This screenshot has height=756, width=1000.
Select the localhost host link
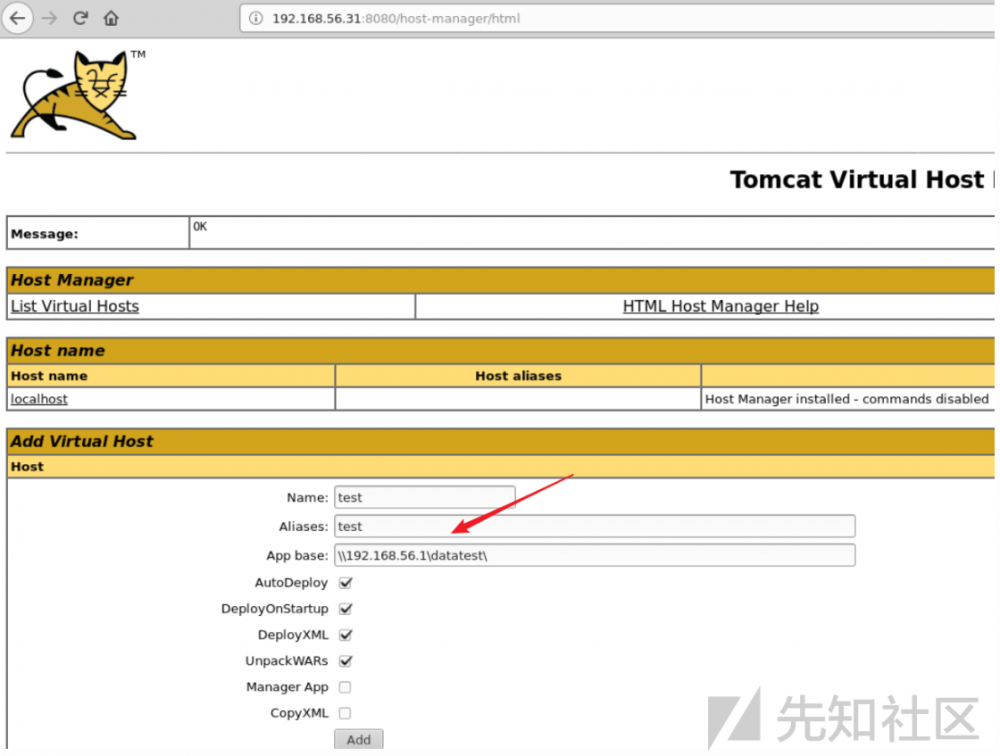(38, 398)
